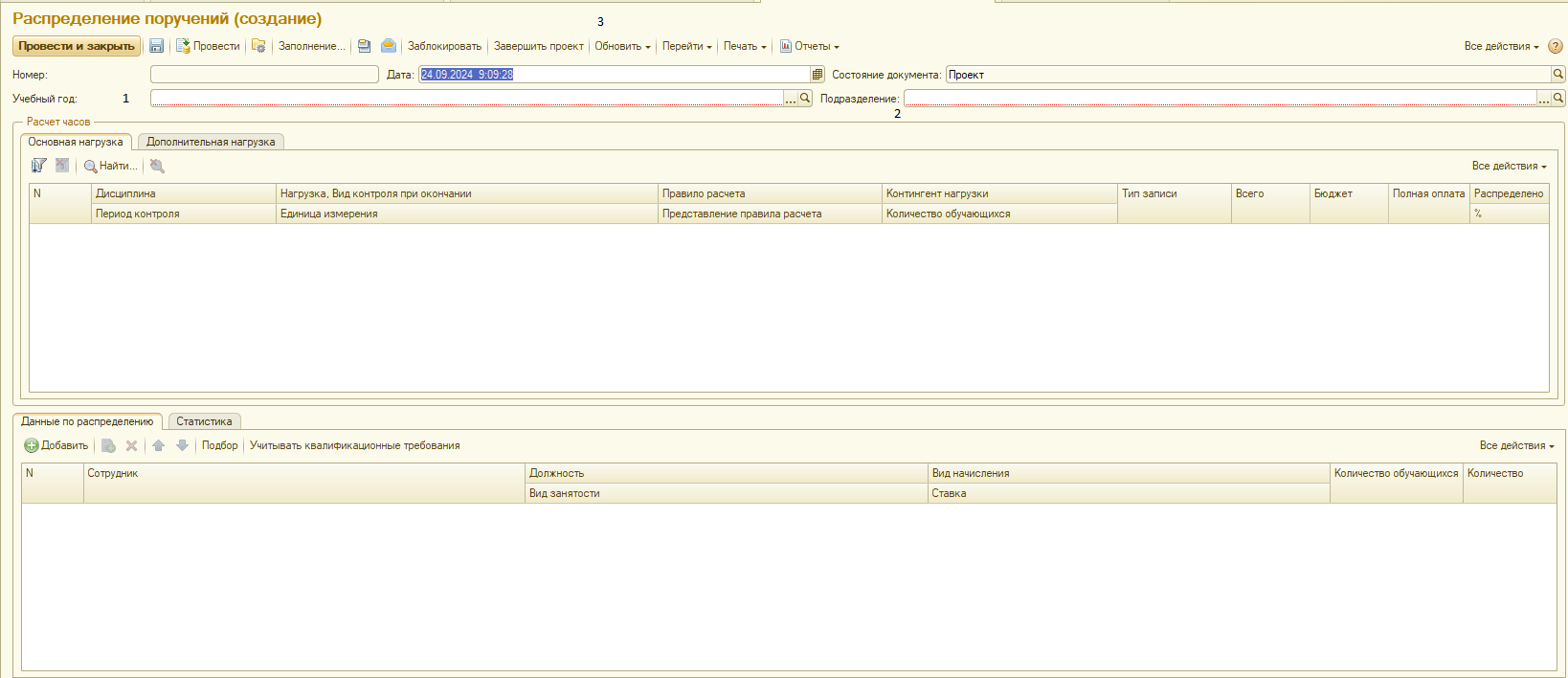Click the save (floppy disk) icon

[x=157, y=46]
